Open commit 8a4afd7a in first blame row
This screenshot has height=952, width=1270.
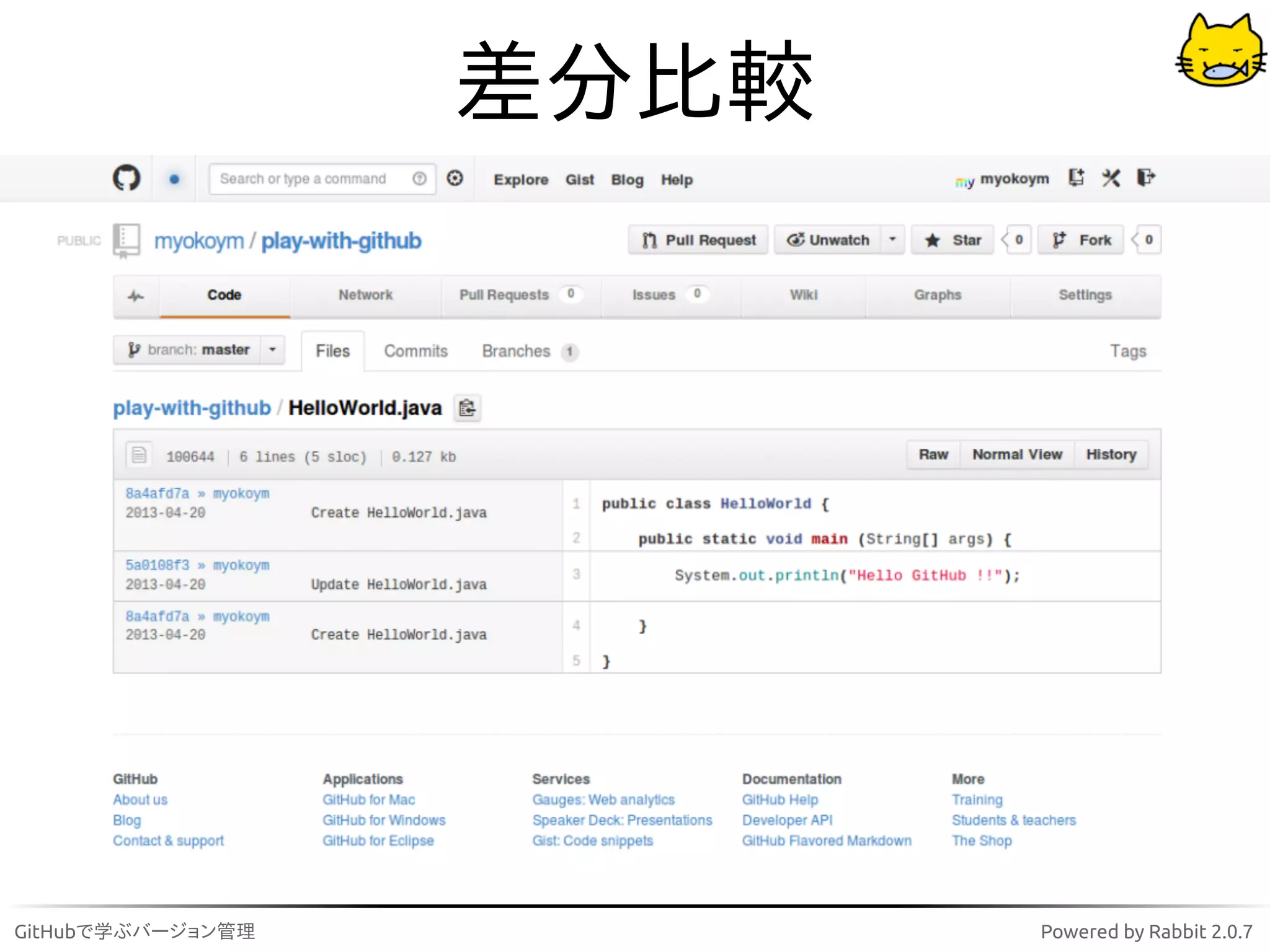point(158,494)
